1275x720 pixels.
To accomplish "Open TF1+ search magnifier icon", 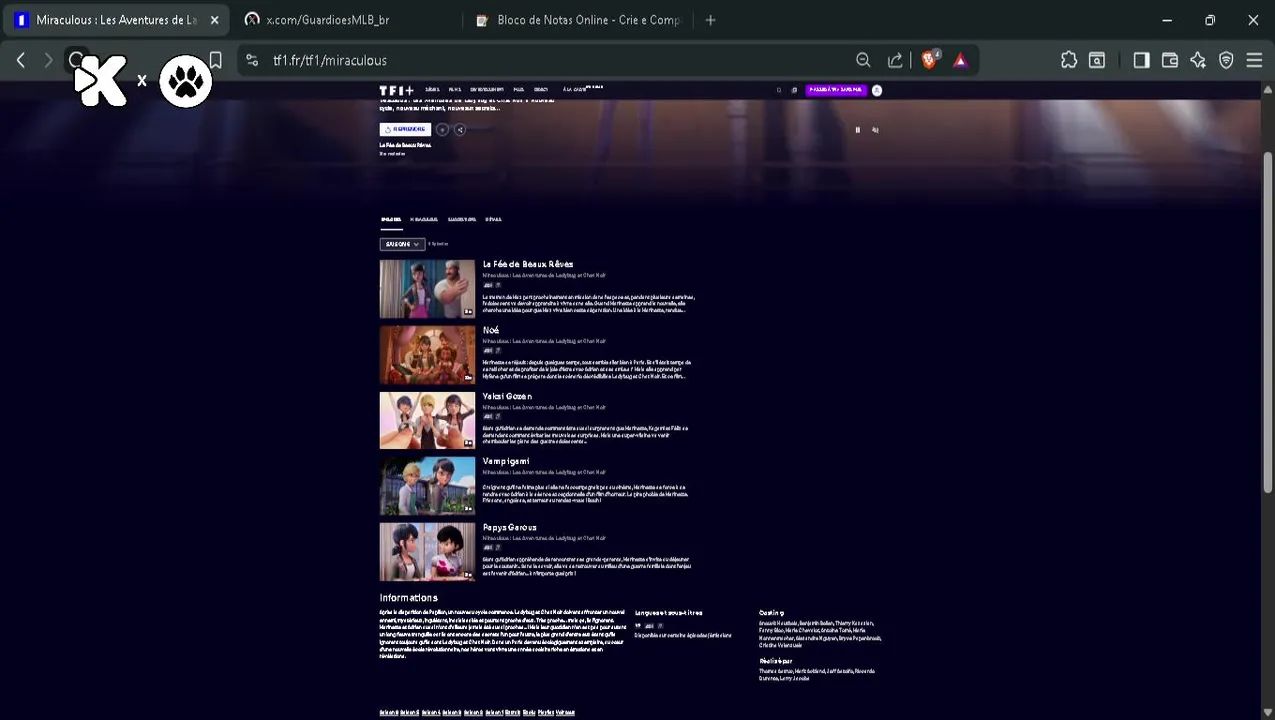I will [x=779, y=90].
